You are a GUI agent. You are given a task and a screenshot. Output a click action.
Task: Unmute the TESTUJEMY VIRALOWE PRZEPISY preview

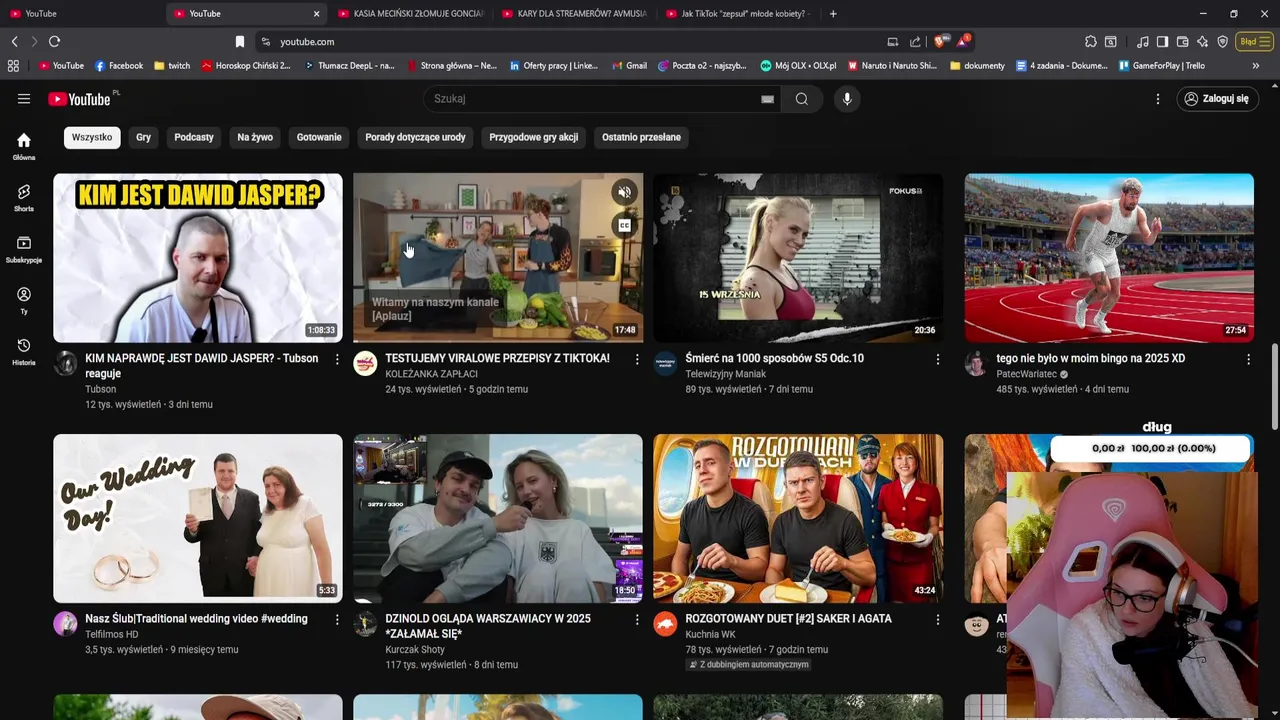coord(624,192)
